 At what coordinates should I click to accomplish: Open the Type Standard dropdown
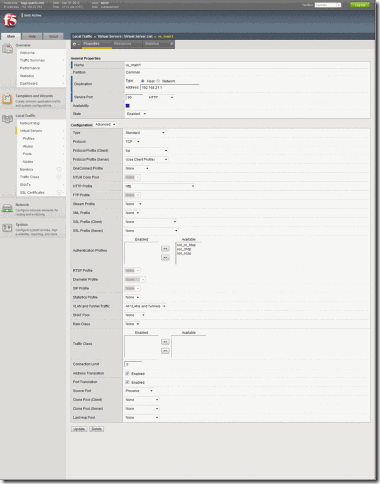coord(145,133)
